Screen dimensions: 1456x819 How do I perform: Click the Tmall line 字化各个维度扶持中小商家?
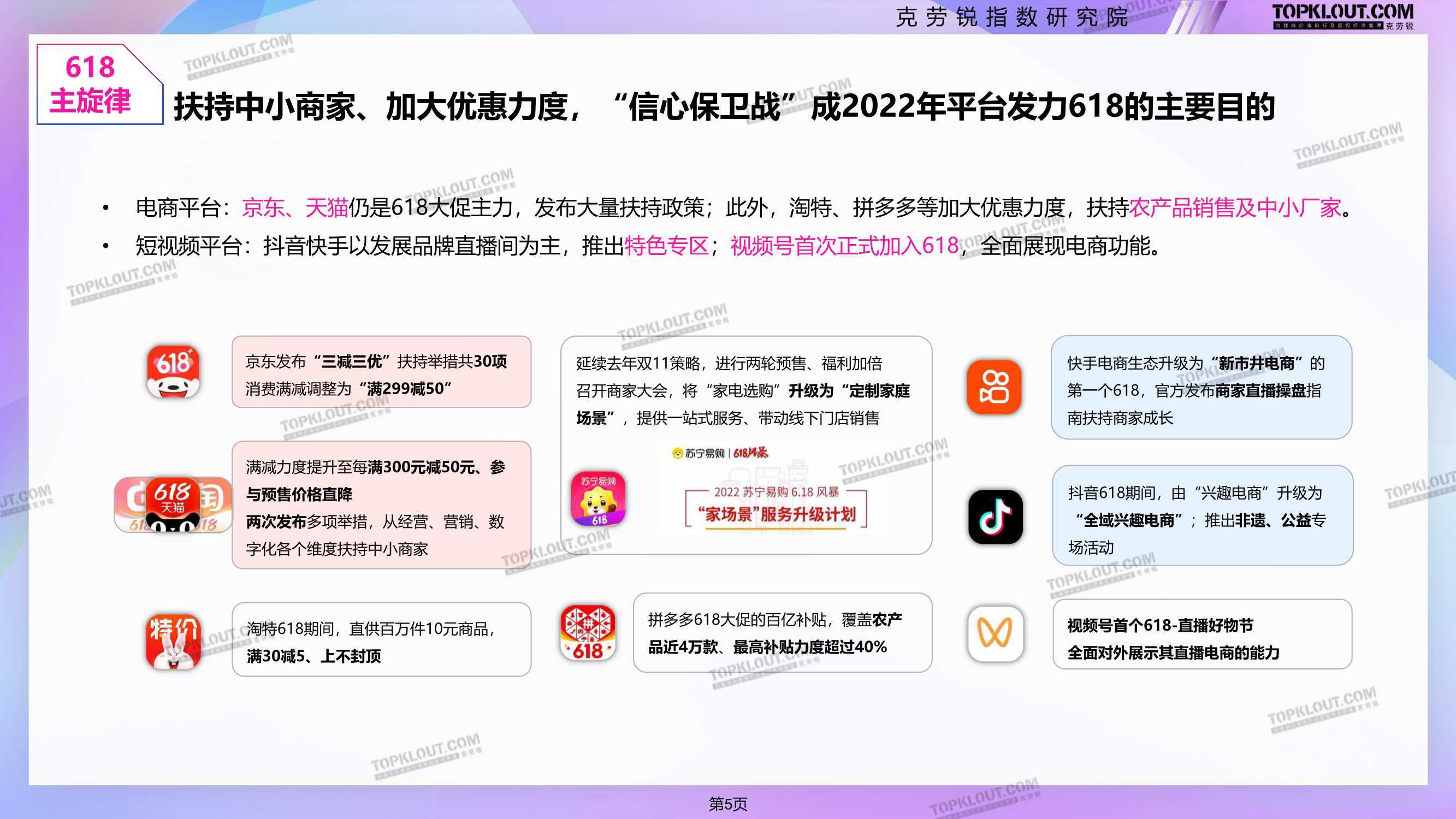click(x=337, y=549)
